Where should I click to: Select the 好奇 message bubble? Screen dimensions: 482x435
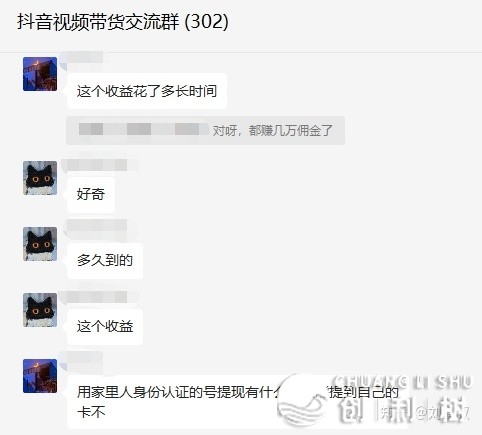[x=91, y=194]
